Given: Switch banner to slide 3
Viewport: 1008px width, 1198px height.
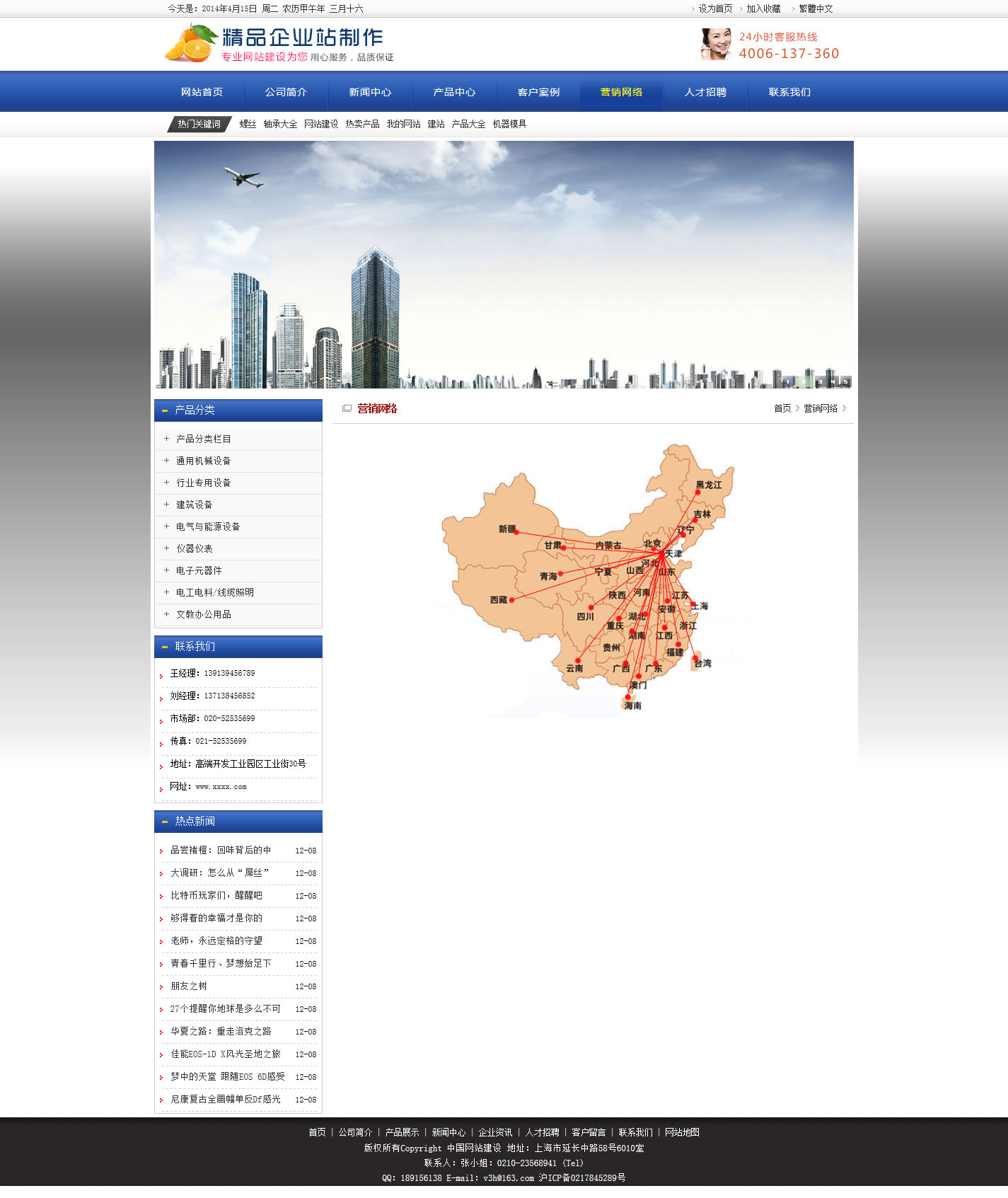Looking at the screenshot, I should 819,382.
